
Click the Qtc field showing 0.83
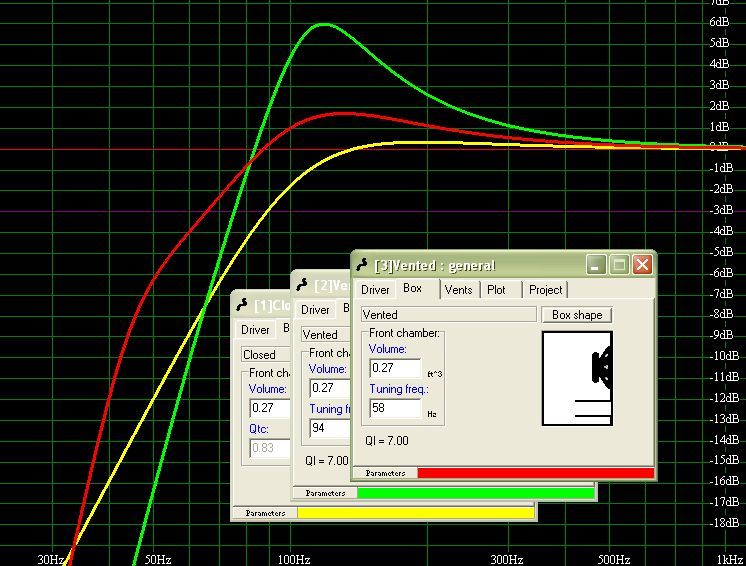point(270,448)
